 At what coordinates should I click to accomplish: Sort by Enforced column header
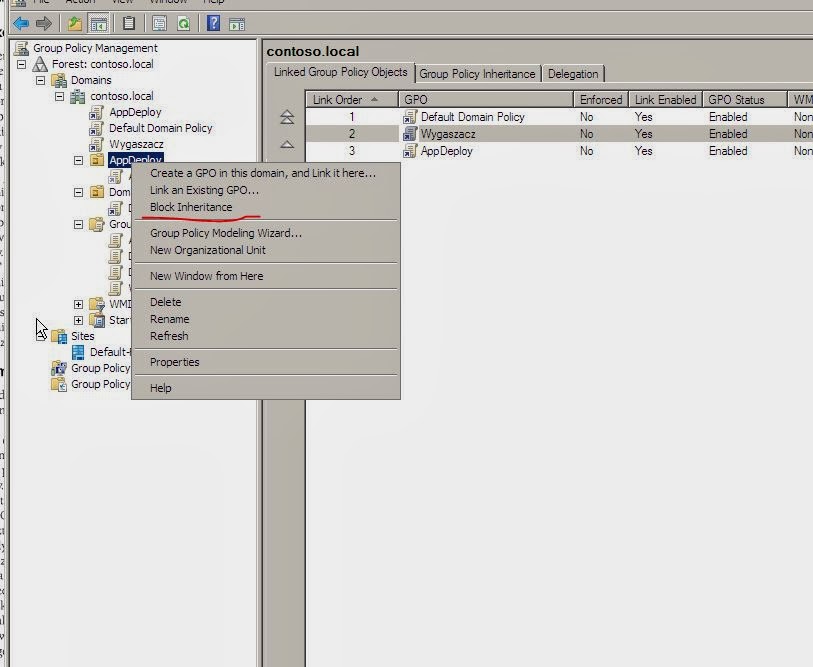(601, 100)
